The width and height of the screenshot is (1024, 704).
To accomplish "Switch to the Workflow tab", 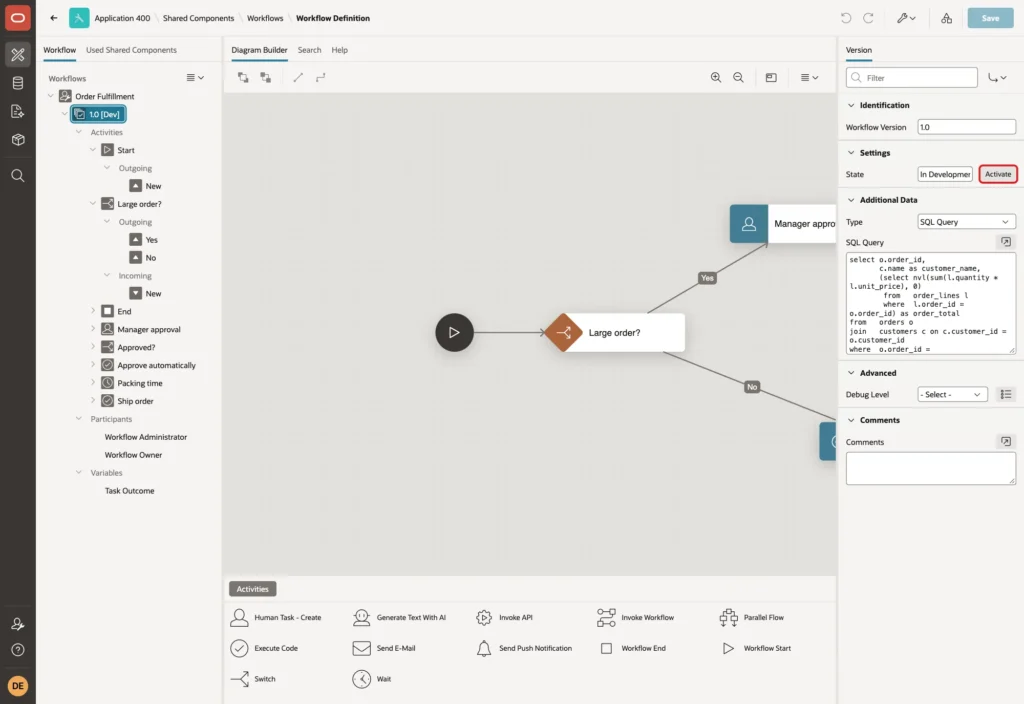I will pos(59,50).
